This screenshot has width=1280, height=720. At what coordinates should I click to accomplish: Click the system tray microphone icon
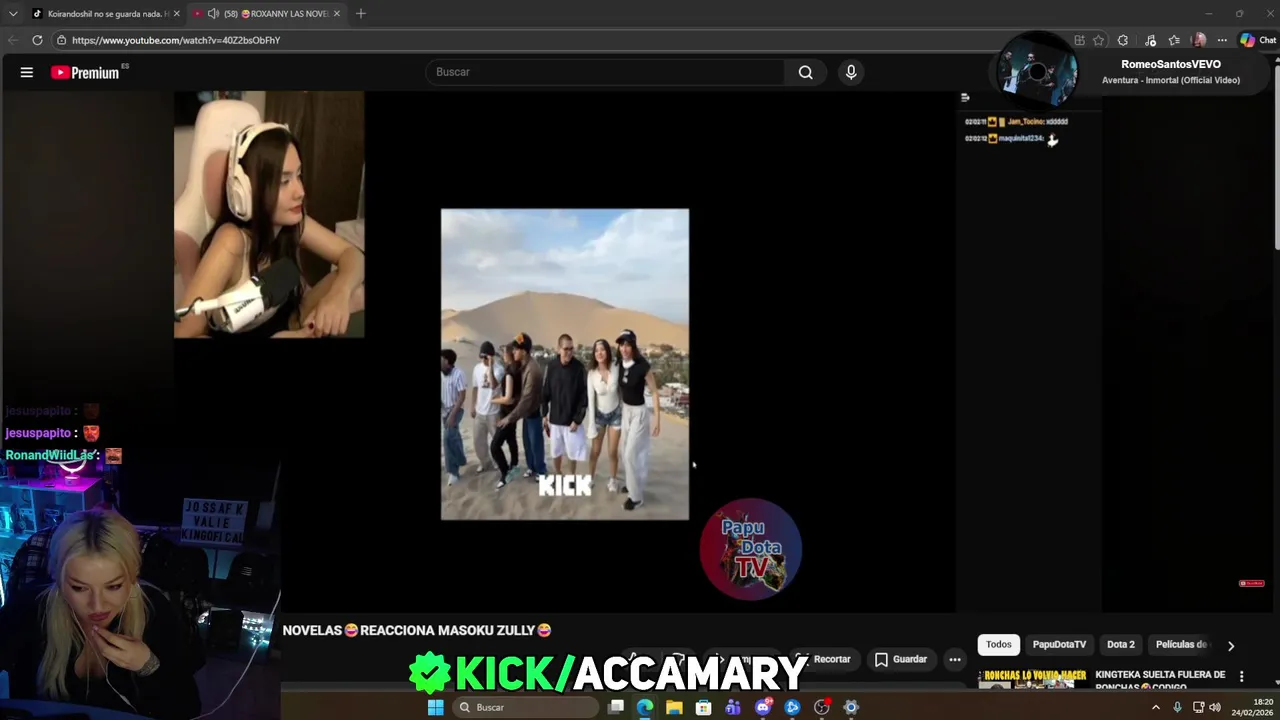[x=1177, y=707]
